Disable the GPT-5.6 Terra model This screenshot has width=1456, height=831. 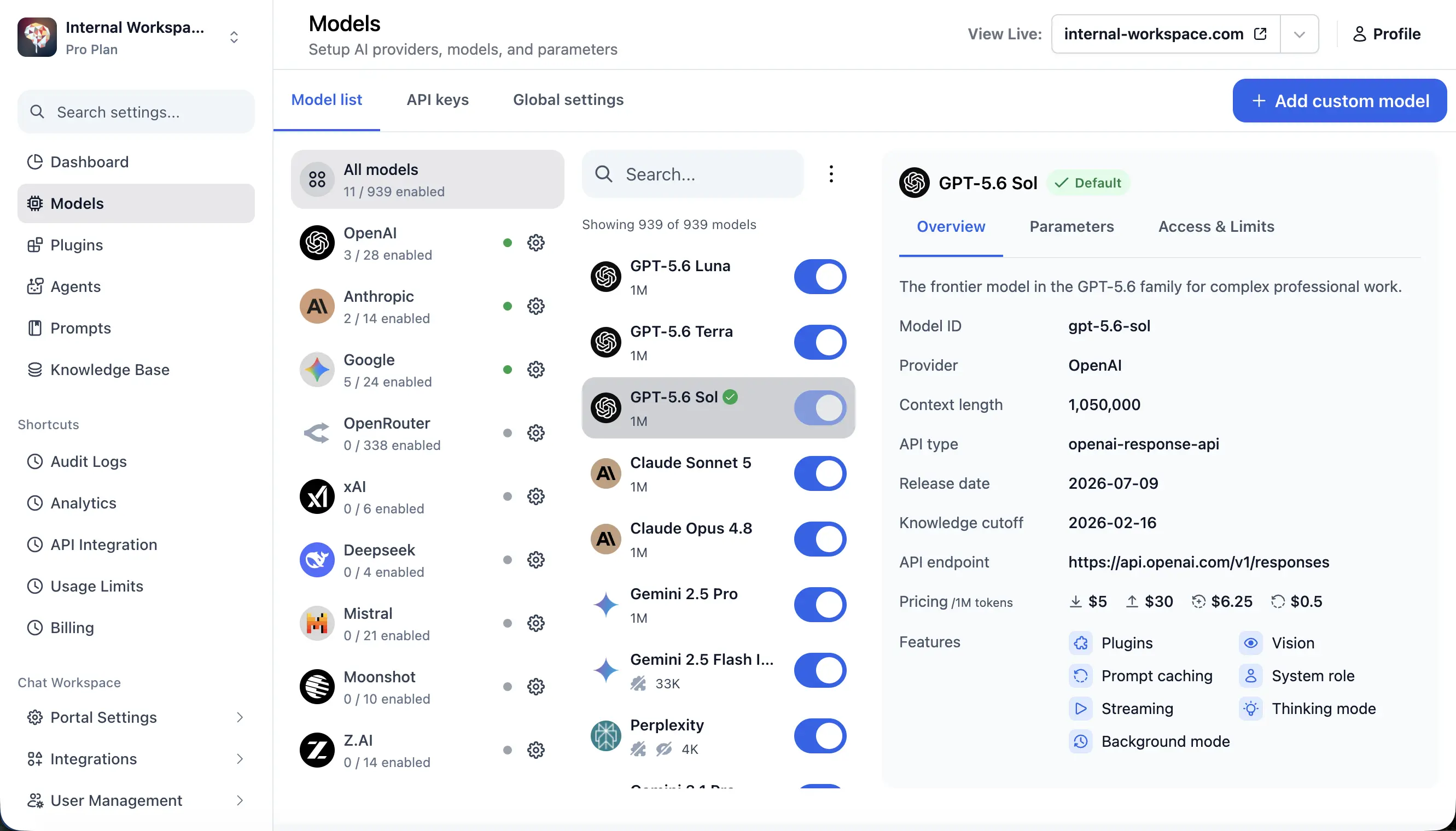point(820,343)
